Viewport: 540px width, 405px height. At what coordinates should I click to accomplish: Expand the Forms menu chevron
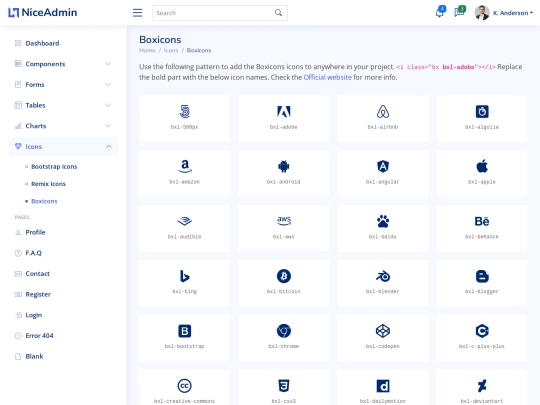108,84
